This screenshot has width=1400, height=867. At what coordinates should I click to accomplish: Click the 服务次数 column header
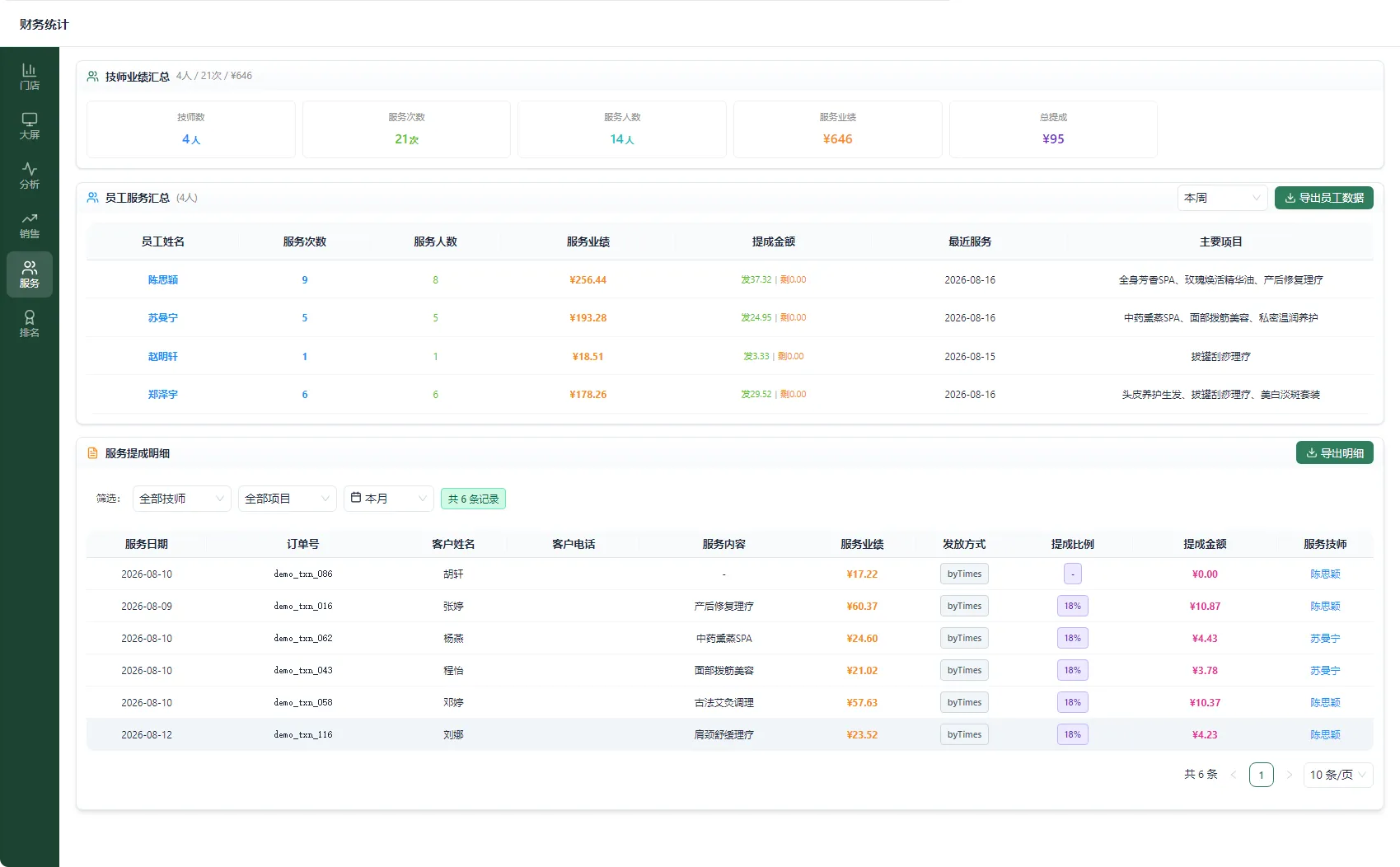pos(305,241)
